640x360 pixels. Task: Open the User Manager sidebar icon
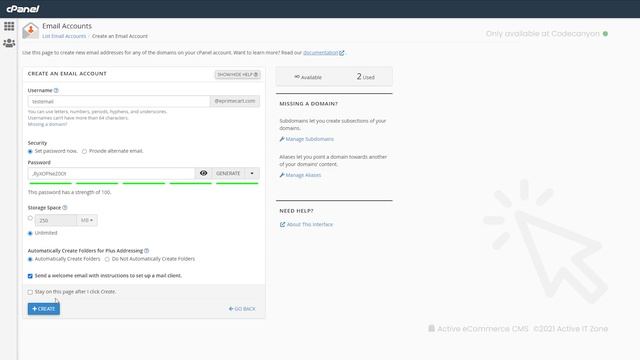click(9, 43)
